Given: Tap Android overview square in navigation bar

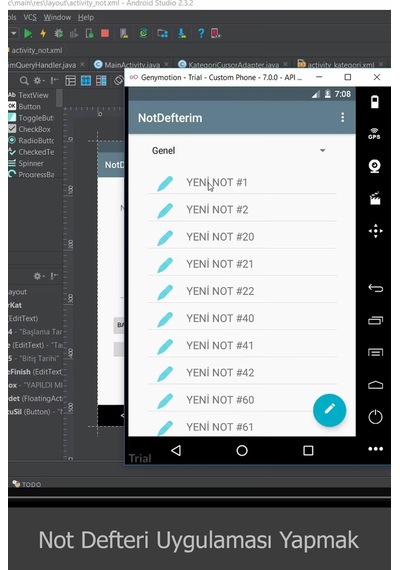Looking at the screenshot, I should click(308, 451).
